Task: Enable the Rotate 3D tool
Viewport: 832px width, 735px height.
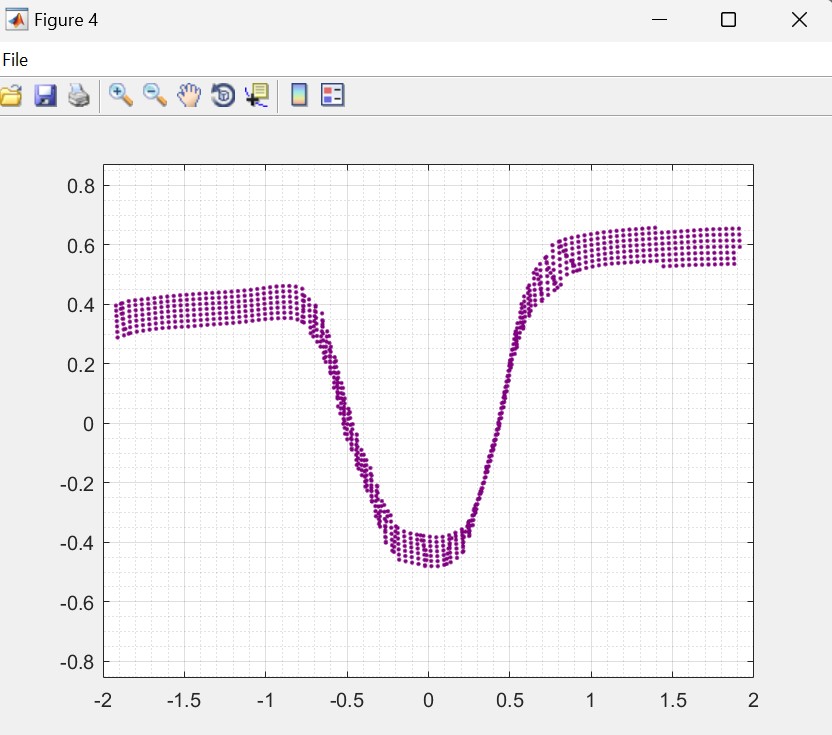Action: [x=223, y=95]
